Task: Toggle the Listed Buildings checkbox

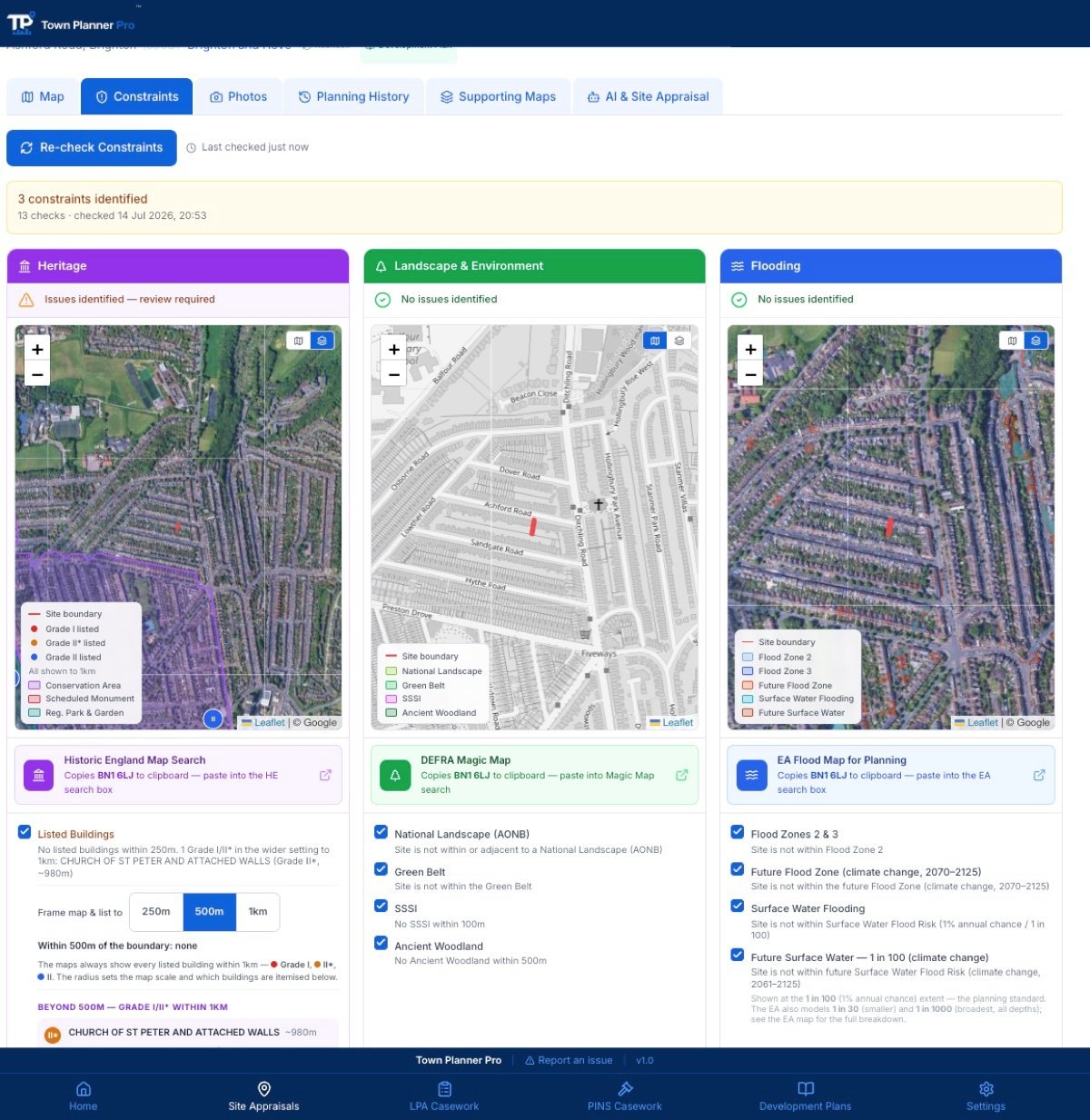Action: pos(25,832)
